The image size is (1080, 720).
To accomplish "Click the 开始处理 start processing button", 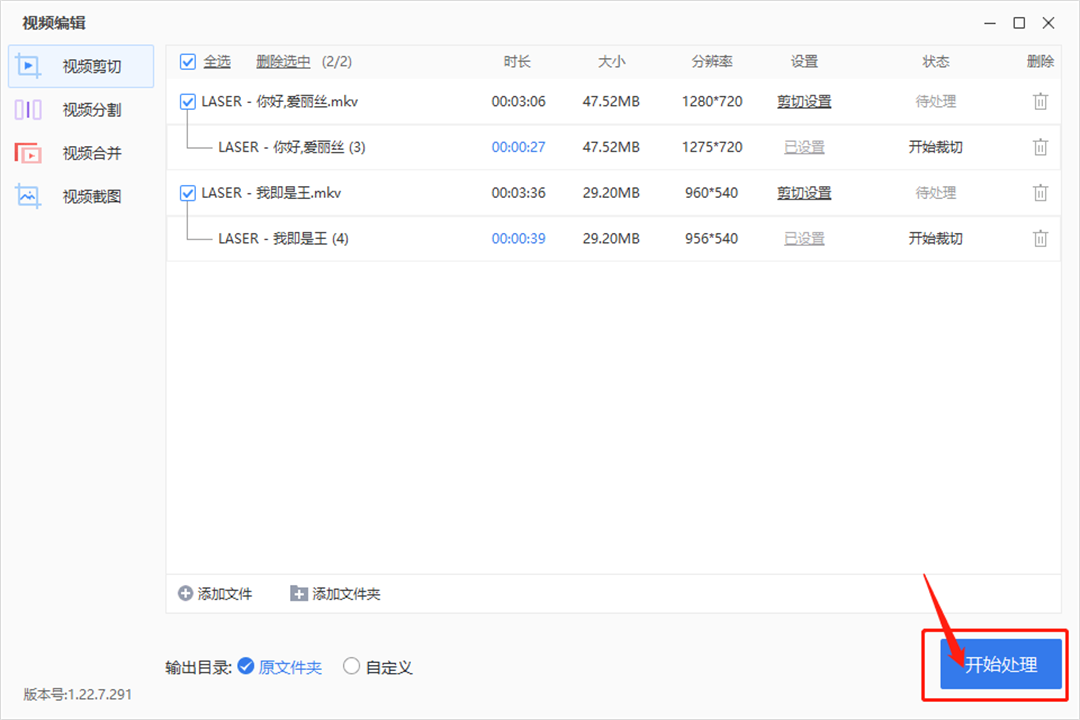I will coord(1001,664).
